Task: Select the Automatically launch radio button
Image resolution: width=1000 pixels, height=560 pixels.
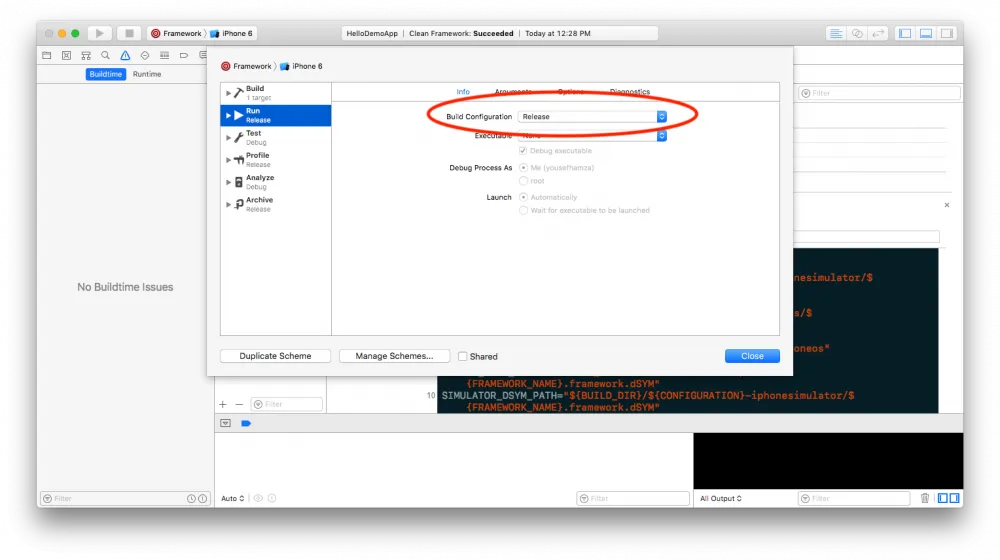Action: [523, 197]
